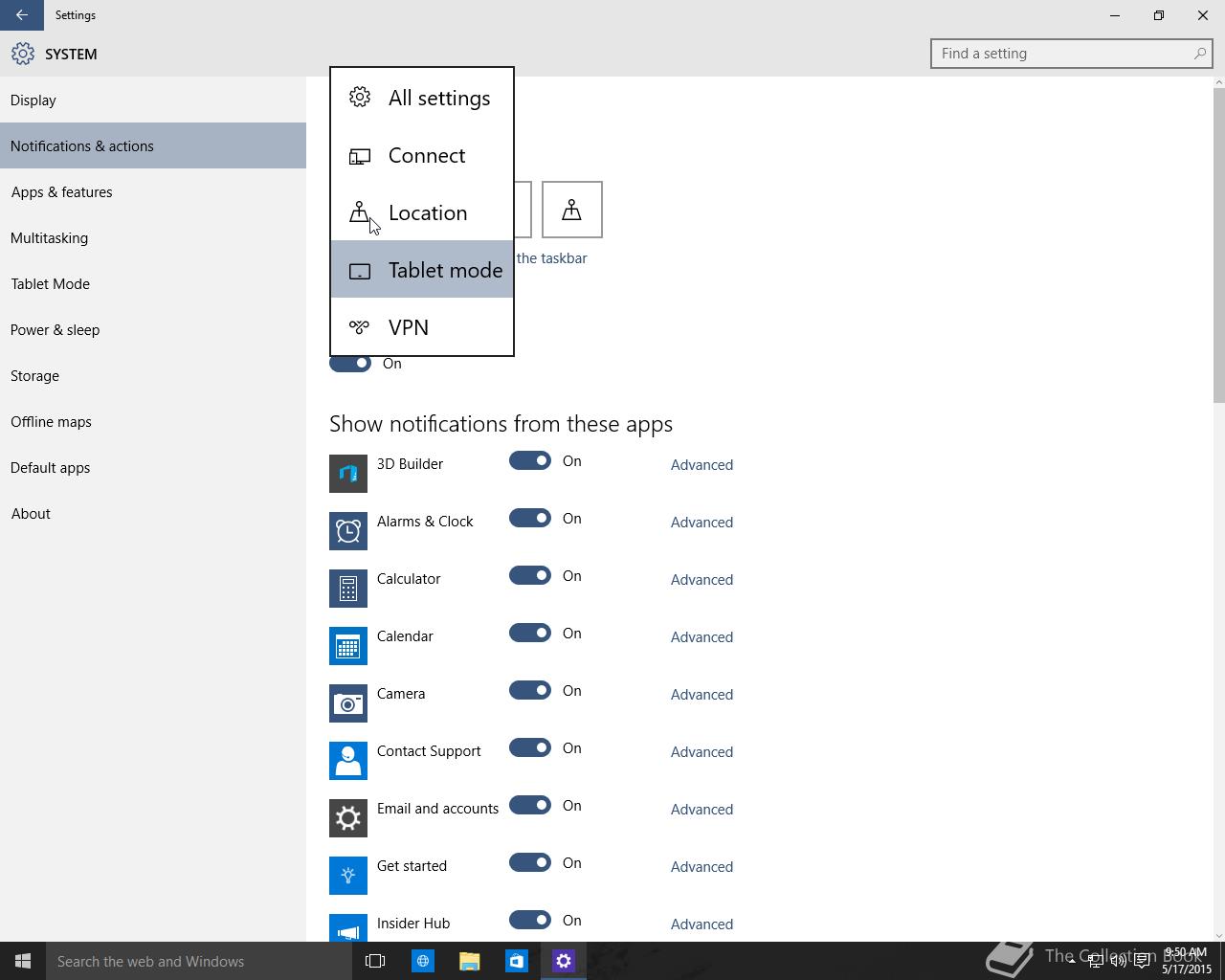This screenshot has width=1225, height=980.
Task: Toggle Get started notifications
Action: pyautogui.click(x=530, y=863)
